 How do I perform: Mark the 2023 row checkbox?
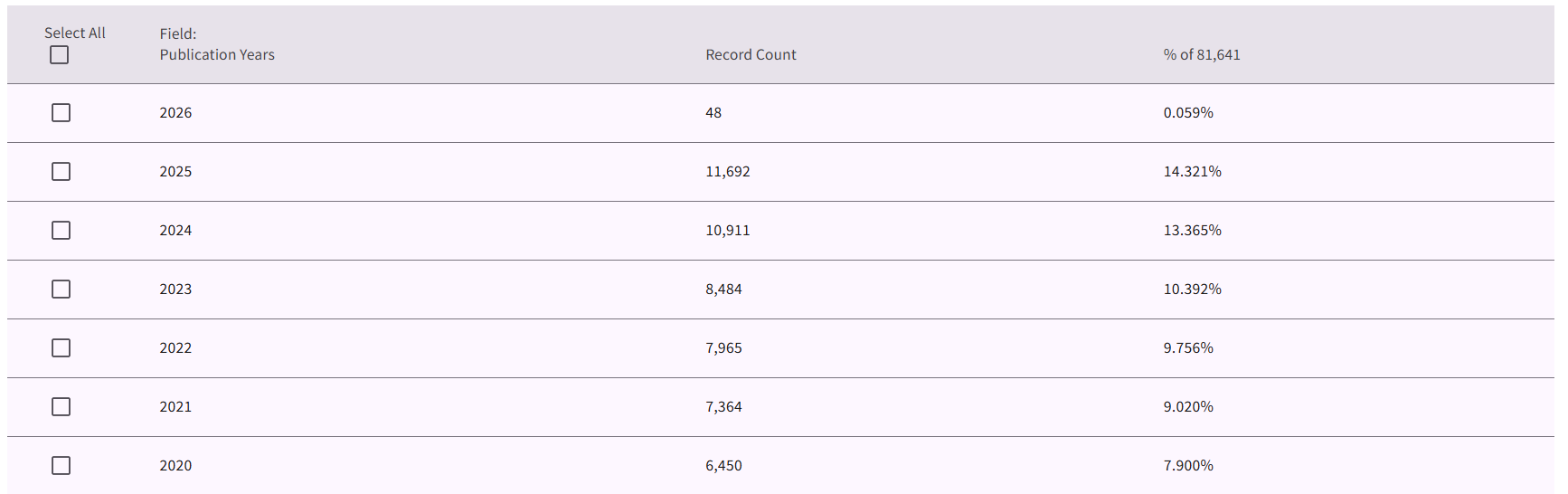click(x=61, y=290)
